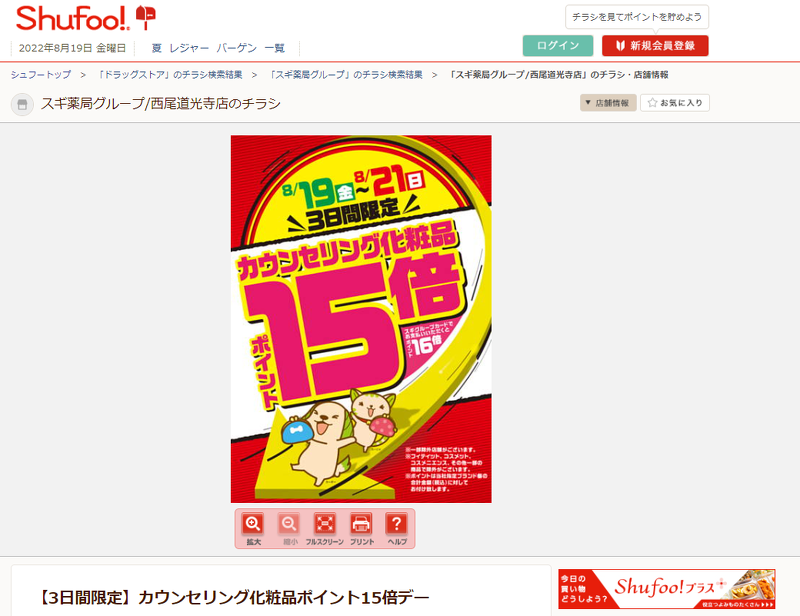Open the 一覧 menu link
Image resolution: width=800 pixels, height=616 pixels.
click(x=274, y=48)
